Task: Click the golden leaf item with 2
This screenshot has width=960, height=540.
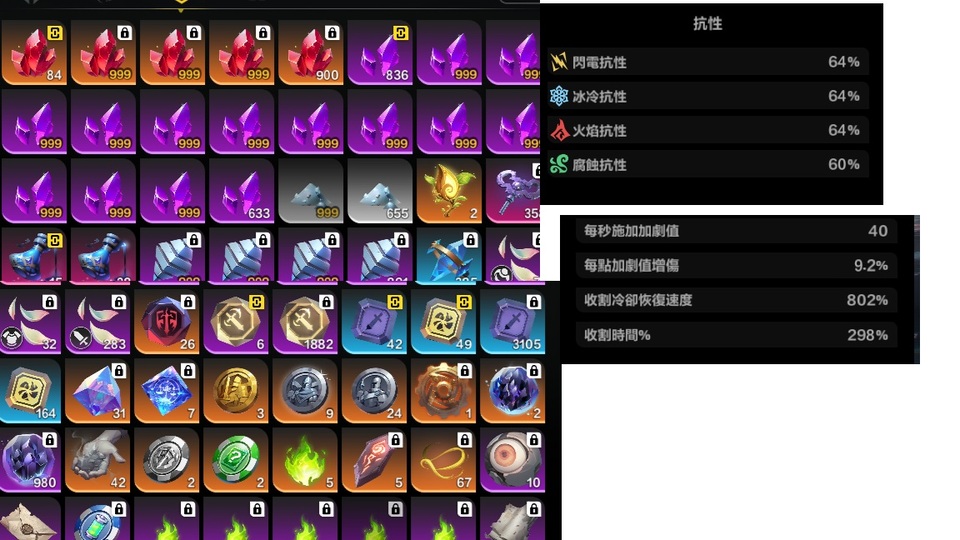Action: coord(449,191)
